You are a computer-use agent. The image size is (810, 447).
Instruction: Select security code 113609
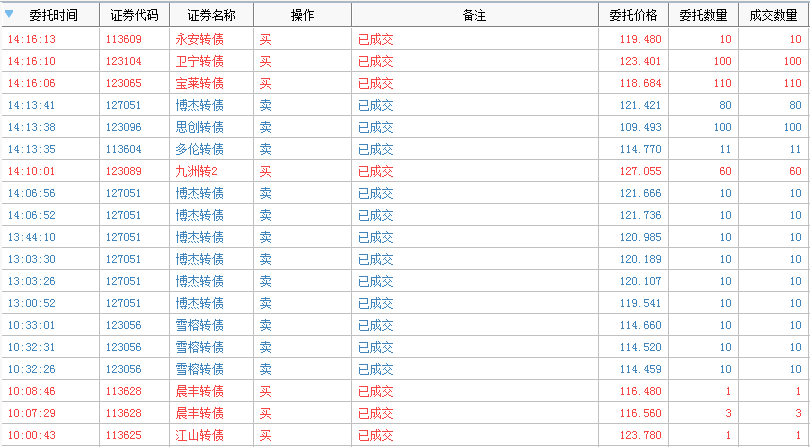pos(123,39)
